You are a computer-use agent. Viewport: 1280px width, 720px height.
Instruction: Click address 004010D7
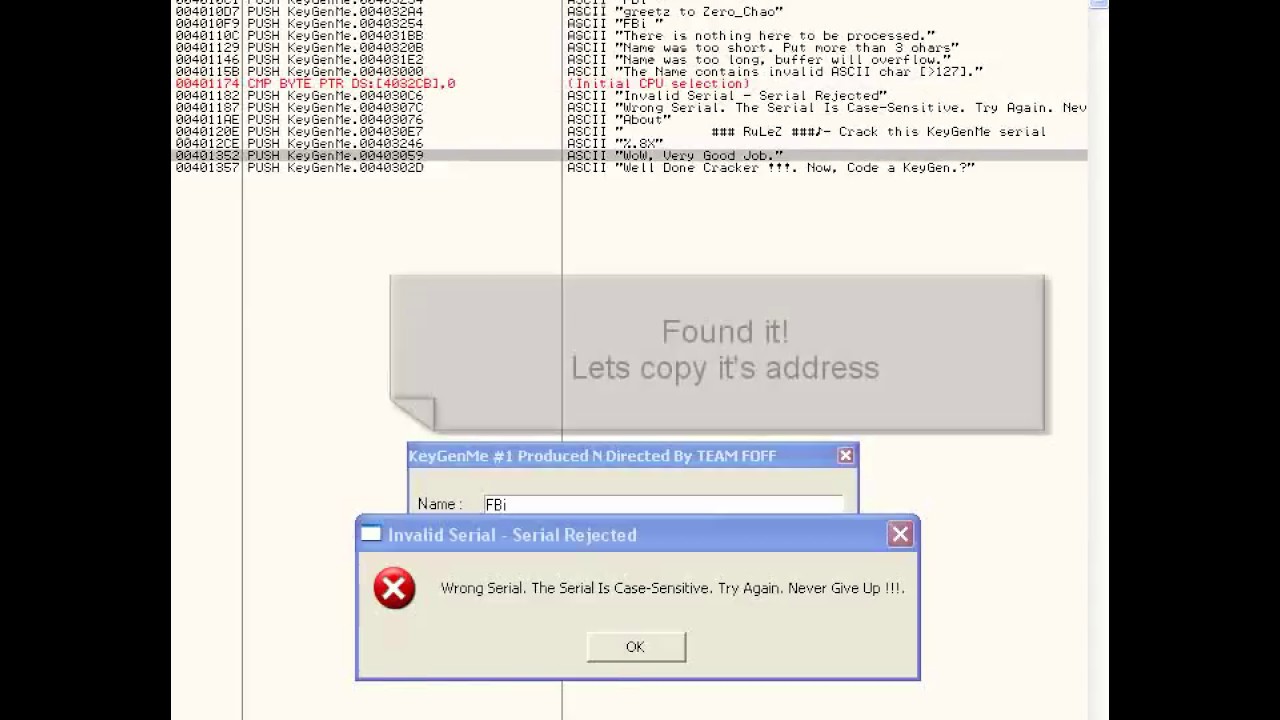click(x=207, y=12)
